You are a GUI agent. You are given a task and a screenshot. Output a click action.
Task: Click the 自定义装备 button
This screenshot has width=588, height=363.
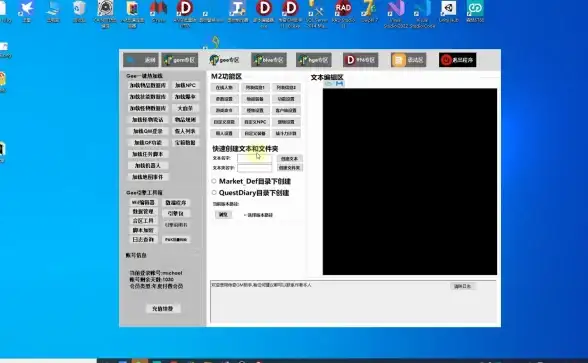[x=255, y=134]
